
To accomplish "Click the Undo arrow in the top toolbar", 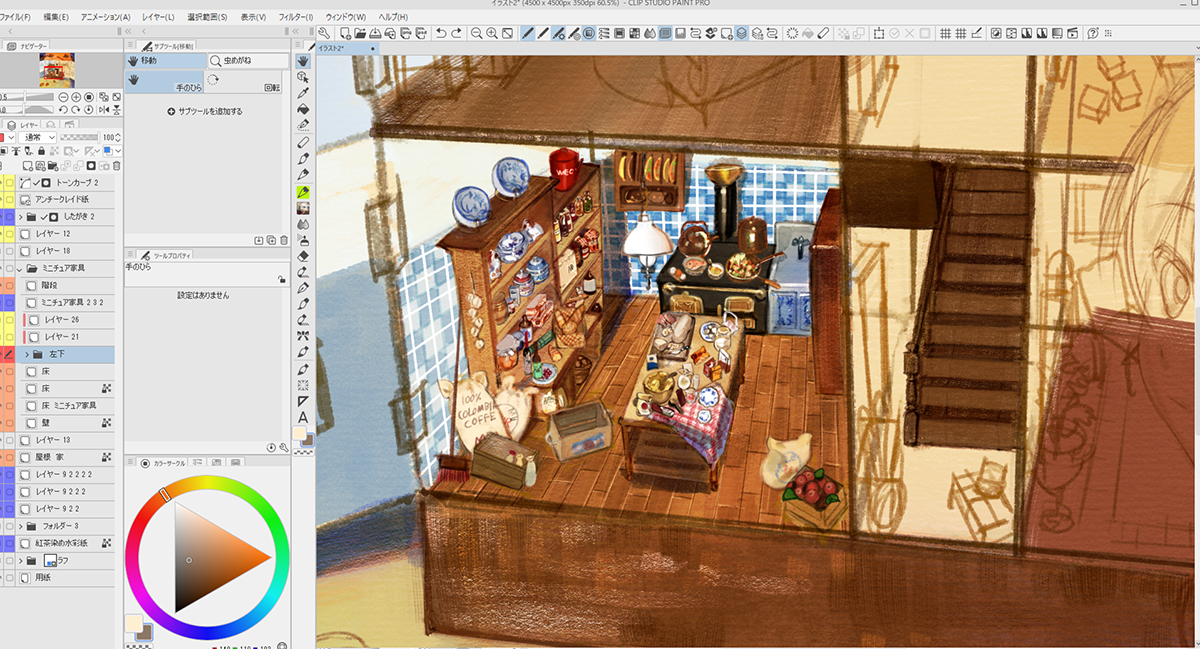I will tap(441, 34).
